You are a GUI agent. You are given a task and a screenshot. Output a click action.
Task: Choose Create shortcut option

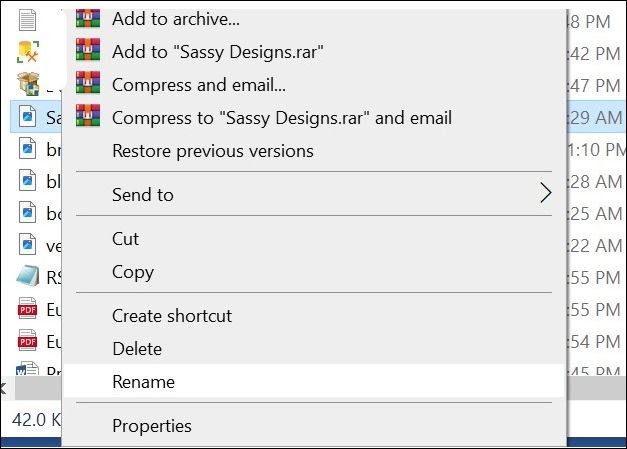(x=172, y=315)
